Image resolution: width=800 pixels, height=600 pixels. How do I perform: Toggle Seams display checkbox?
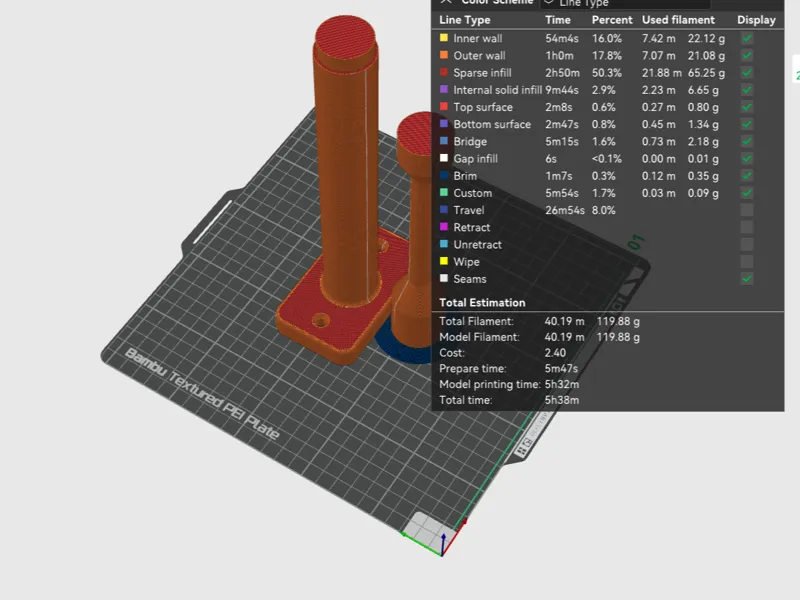pos(746,279)
